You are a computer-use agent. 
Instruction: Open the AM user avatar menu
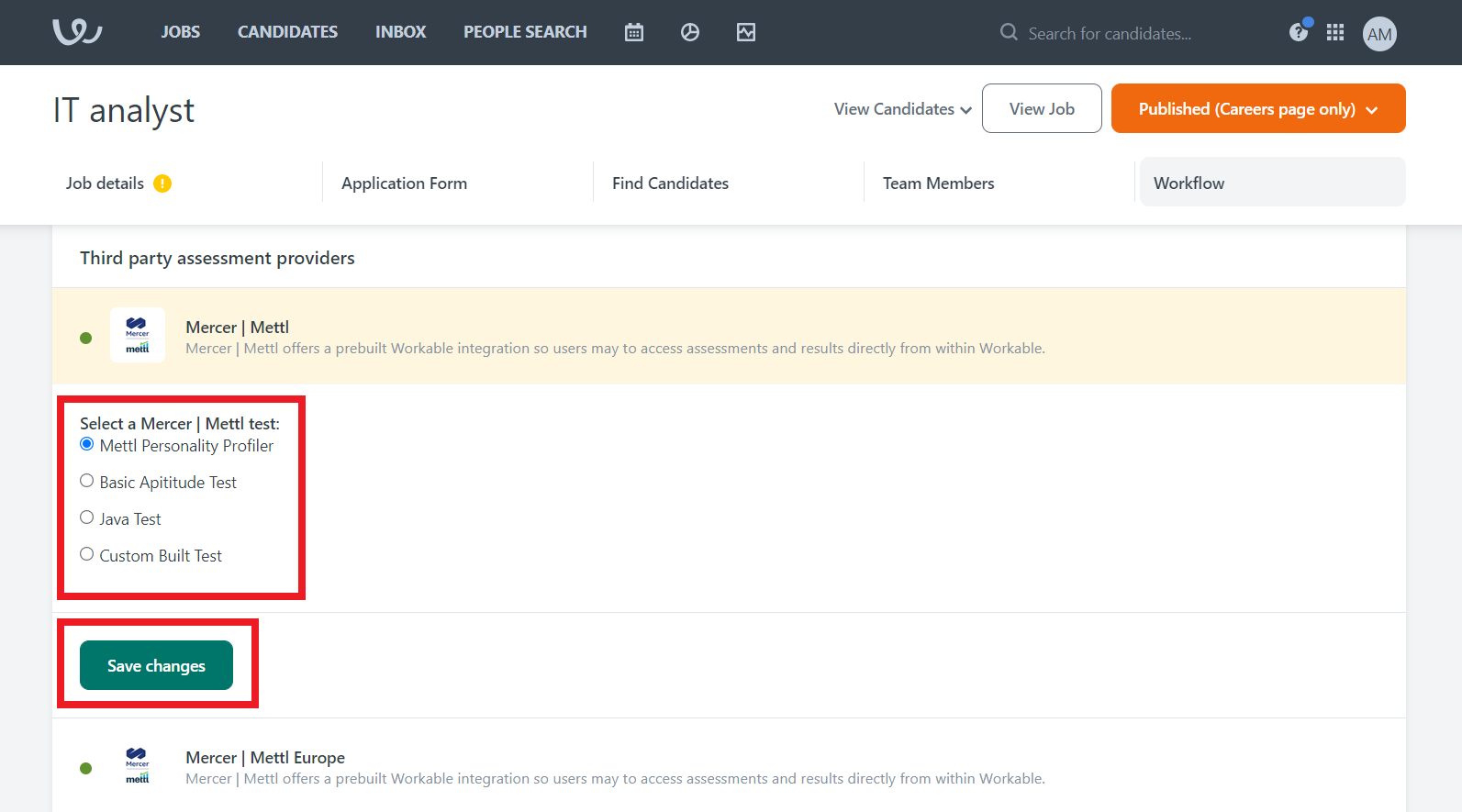tap(1379, 34)
